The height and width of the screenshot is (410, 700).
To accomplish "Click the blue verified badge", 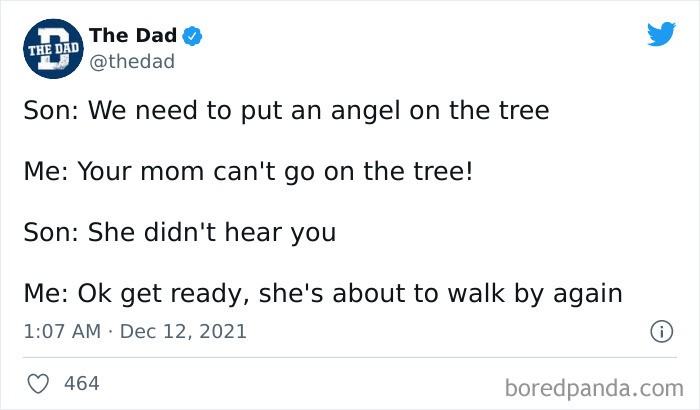I will pyautogui.click(x=192, y=36).
